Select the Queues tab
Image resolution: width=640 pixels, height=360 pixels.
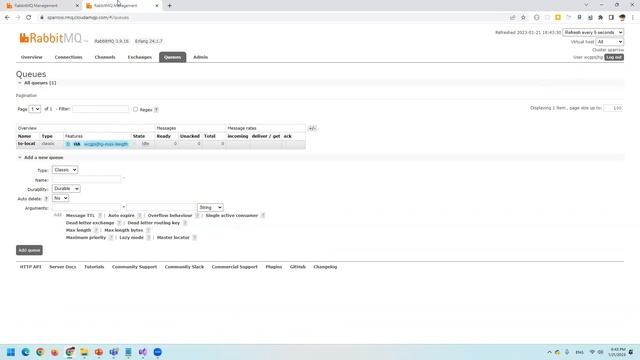coord(173,57)
